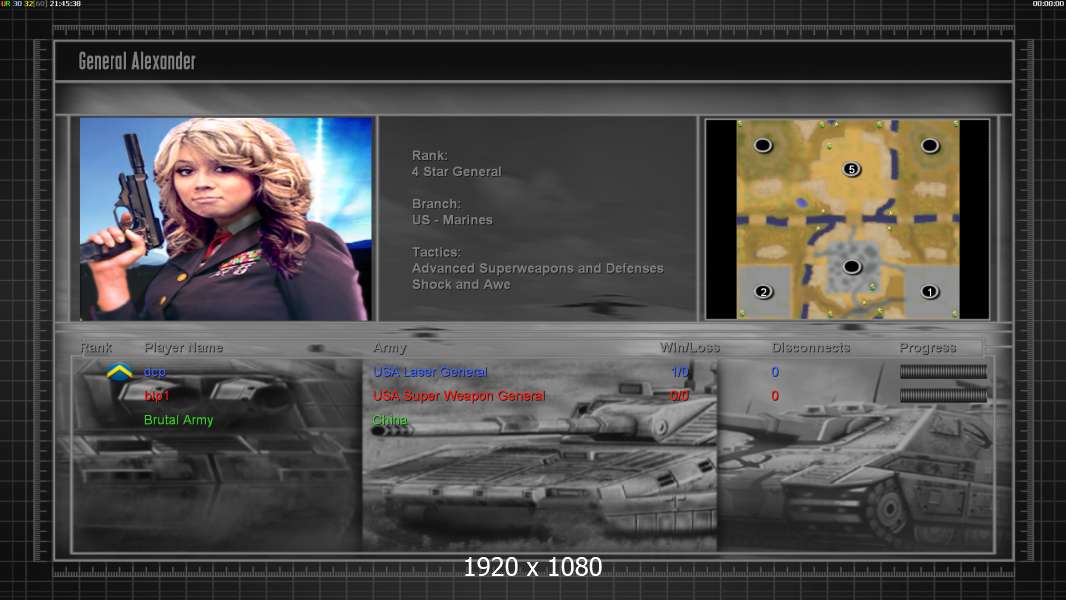The height and width of the screenshot is (600, 1066).
Task: Click the unnumbered marker at minimap bottom-center
Action: click(851, 266)
